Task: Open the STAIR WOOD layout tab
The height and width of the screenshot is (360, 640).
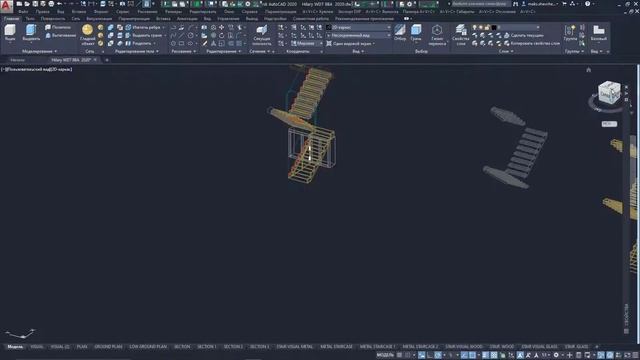Action: [x=502, y=347]
